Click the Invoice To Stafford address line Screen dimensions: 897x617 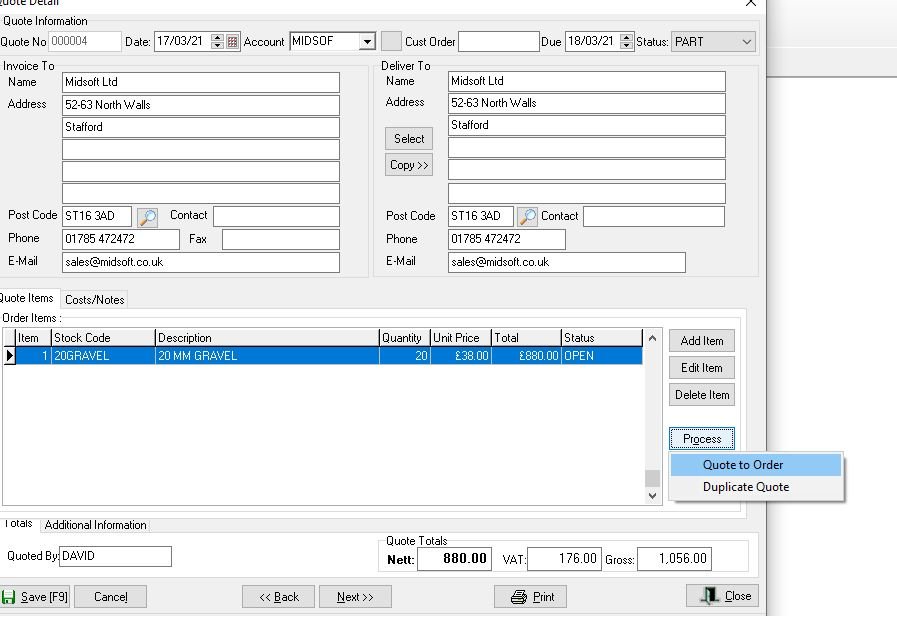tap(201, 128)
